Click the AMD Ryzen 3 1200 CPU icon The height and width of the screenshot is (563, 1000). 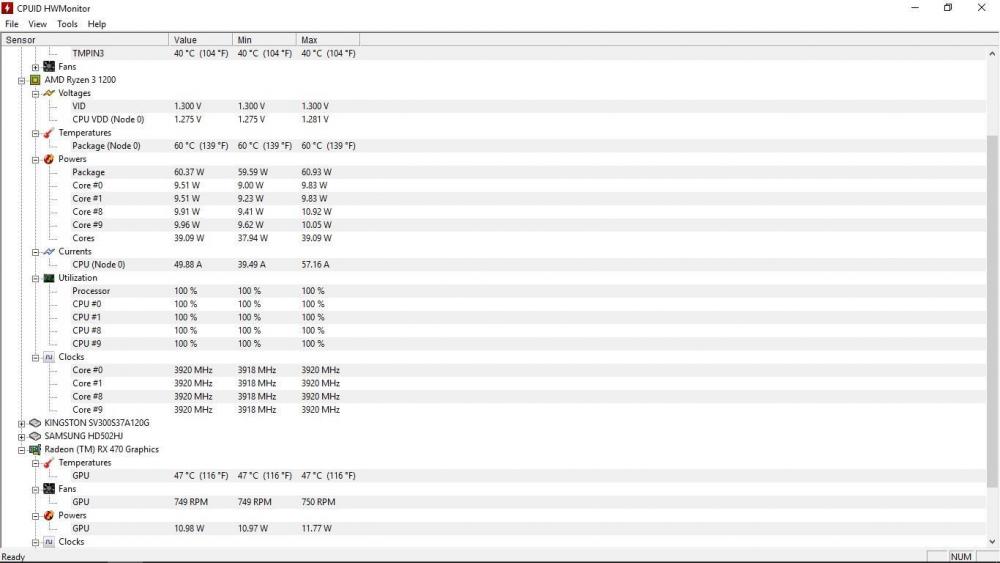pos(35,80)
